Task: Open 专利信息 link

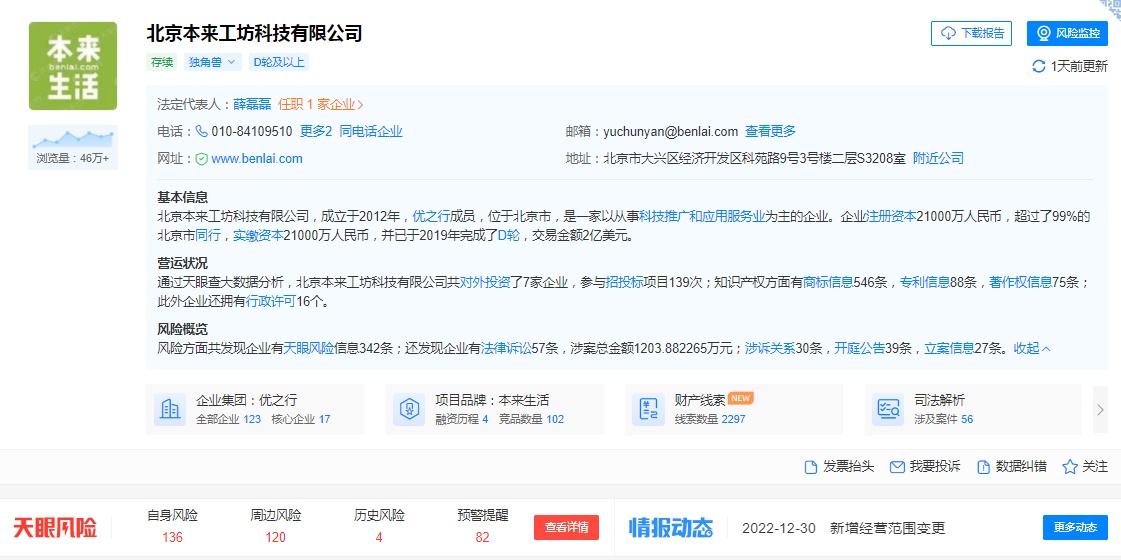Action: coord(924,283)
